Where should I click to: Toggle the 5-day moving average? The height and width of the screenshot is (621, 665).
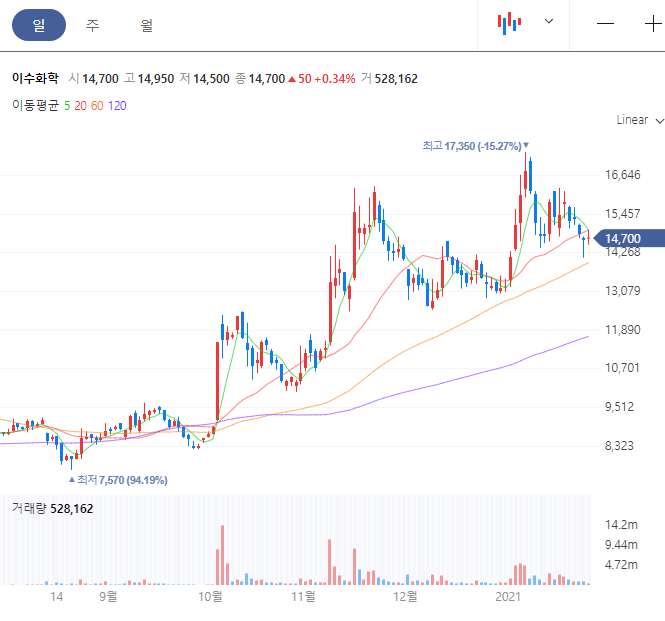point(67,106)
